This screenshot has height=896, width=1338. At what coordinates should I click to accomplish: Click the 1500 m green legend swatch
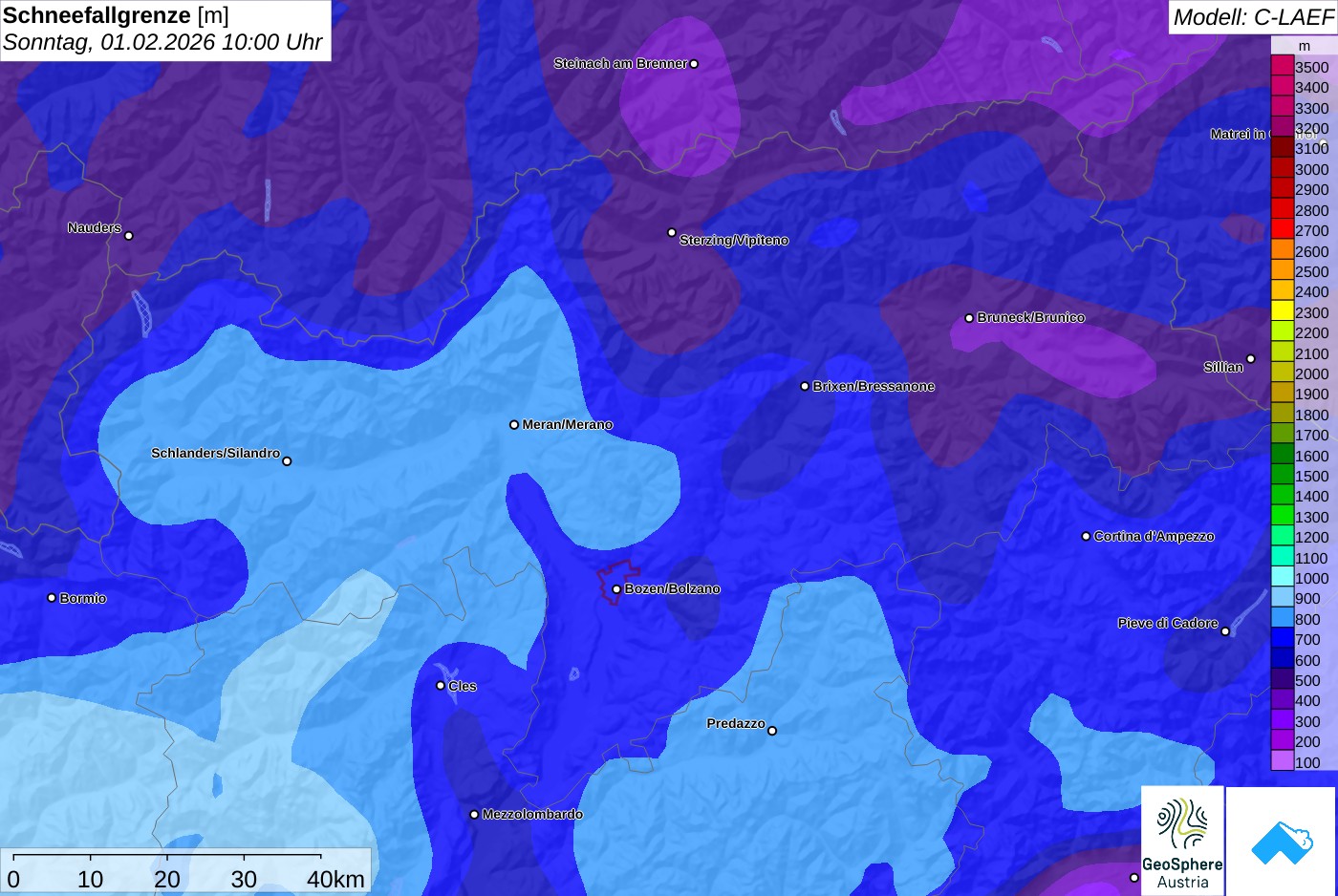coord(1283,475)
